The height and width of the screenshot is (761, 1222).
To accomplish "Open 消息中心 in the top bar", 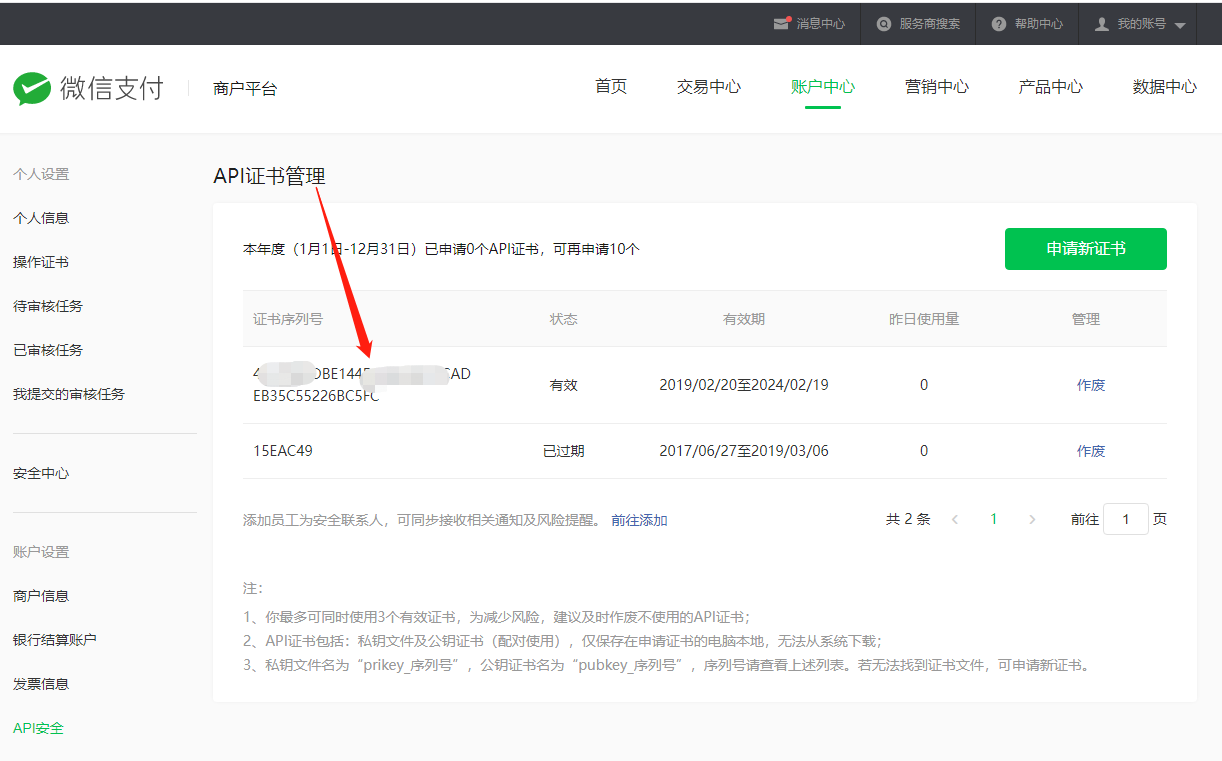I will (821, 24).
